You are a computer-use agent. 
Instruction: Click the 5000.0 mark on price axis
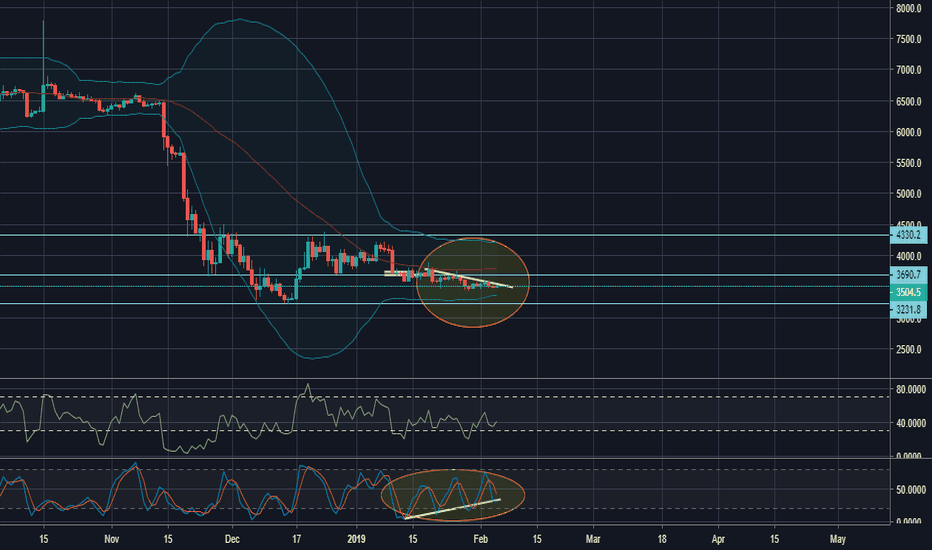pyautogui.click(x=909, y=194)
